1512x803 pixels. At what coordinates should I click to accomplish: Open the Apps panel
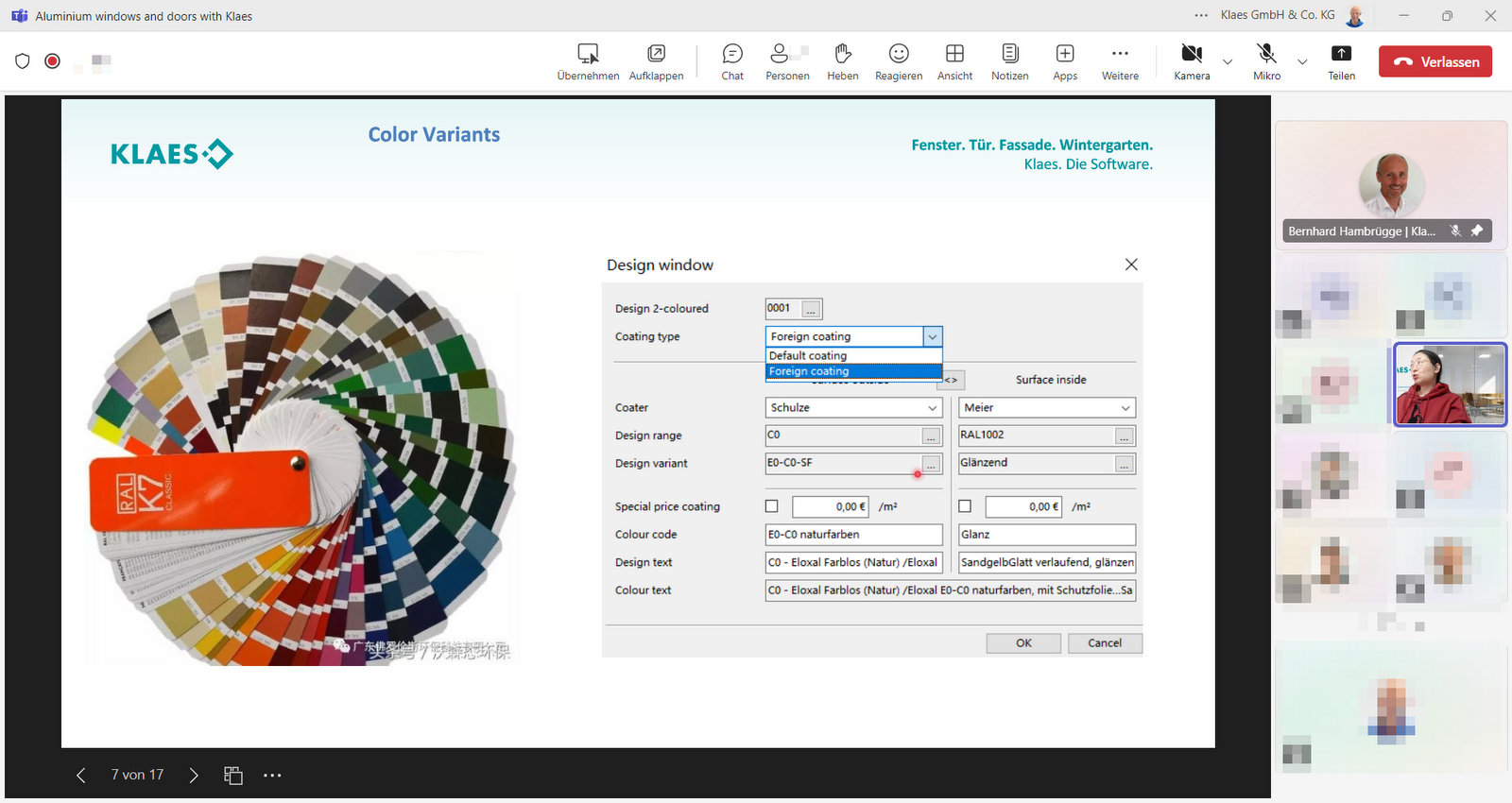pyautogui.click(x=1065, y=61)
